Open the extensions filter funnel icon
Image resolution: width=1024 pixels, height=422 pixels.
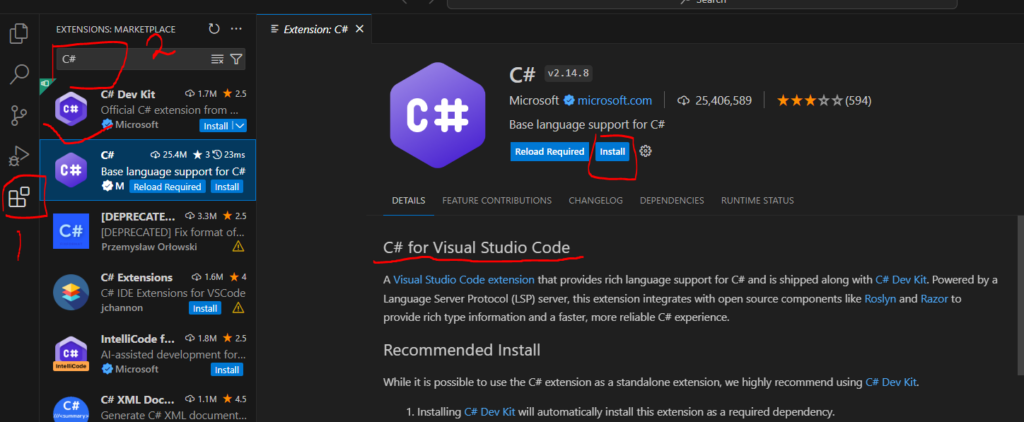click(236, 59)
